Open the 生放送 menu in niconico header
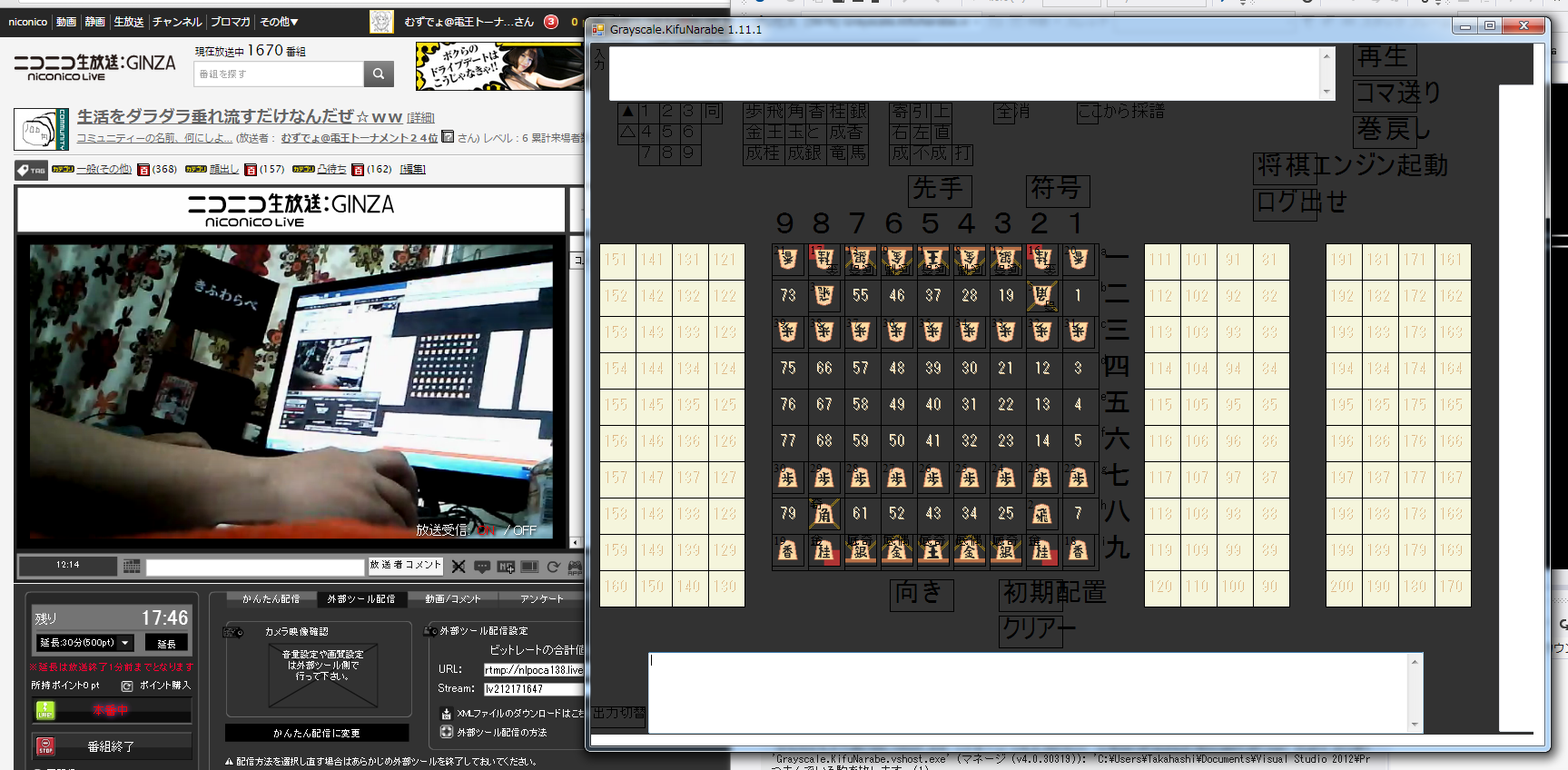Viewport: 1568px width, 770px height. (128, 22)
